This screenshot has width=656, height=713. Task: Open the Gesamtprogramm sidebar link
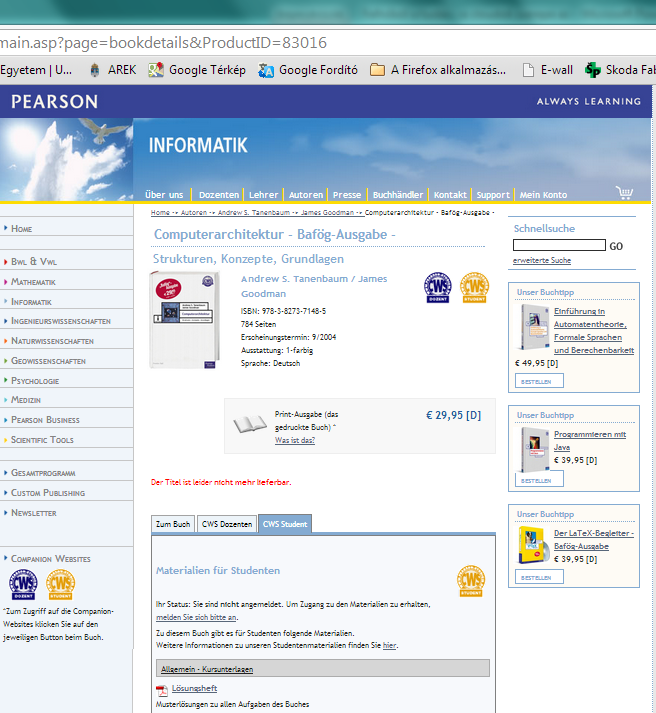[x=43, y=473]
